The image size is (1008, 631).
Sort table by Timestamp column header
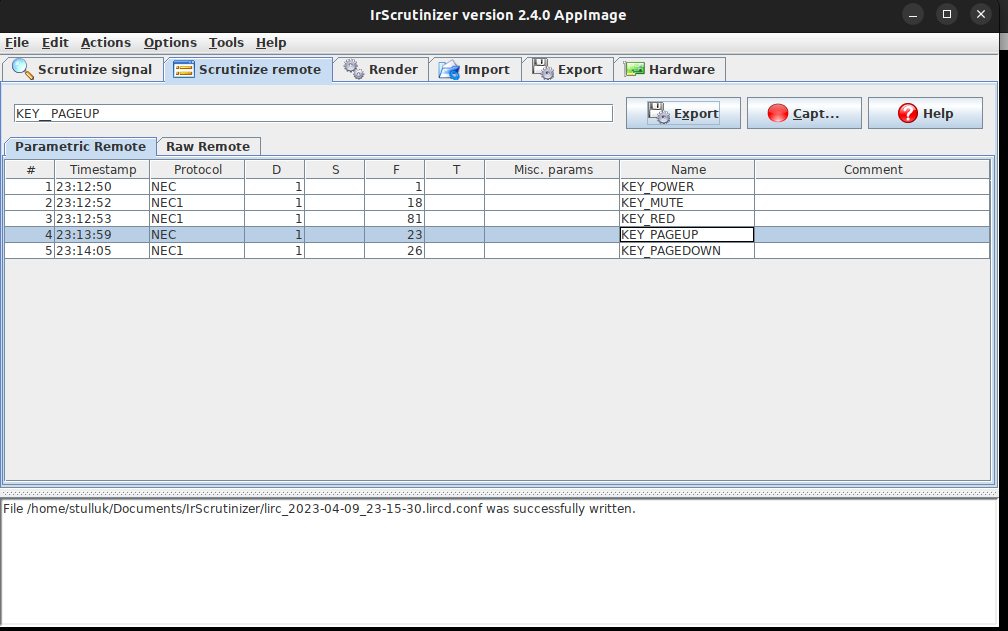click(103, 170)
